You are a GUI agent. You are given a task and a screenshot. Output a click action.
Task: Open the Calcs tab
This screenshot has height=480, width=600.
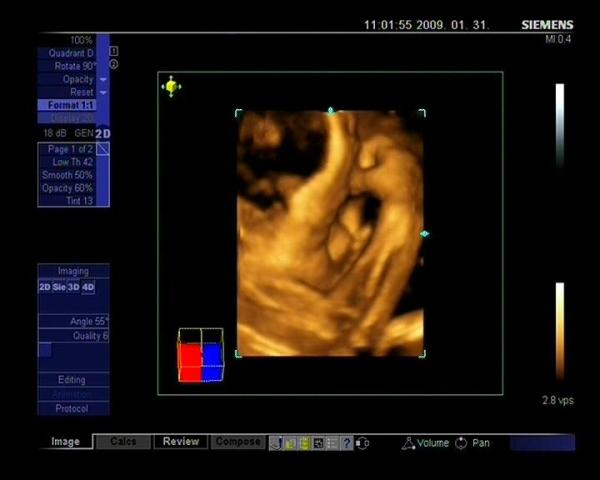[x=123, y=441]
